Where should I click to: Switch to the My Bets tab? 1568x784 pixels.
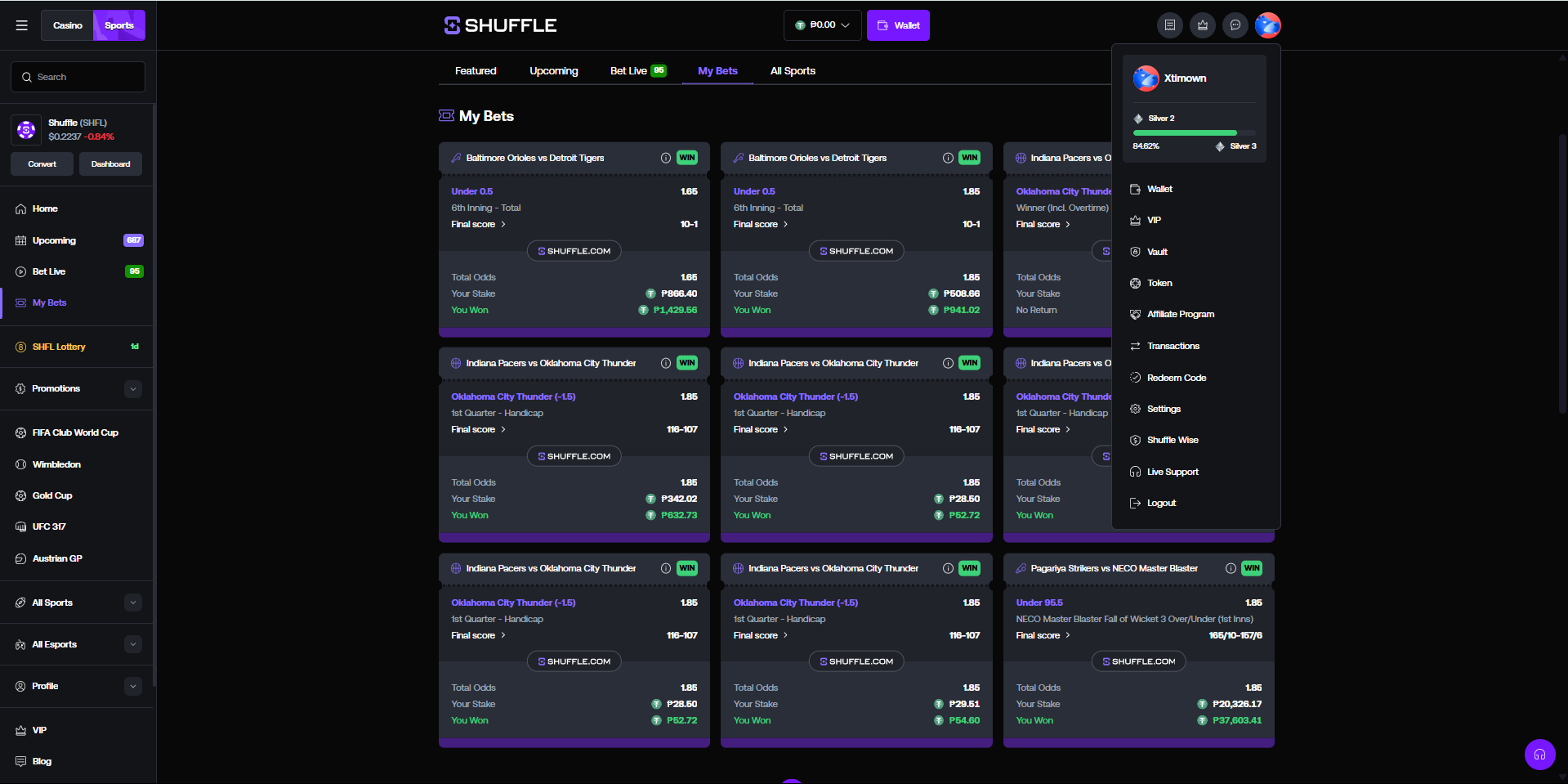click(x=717, y=71)
